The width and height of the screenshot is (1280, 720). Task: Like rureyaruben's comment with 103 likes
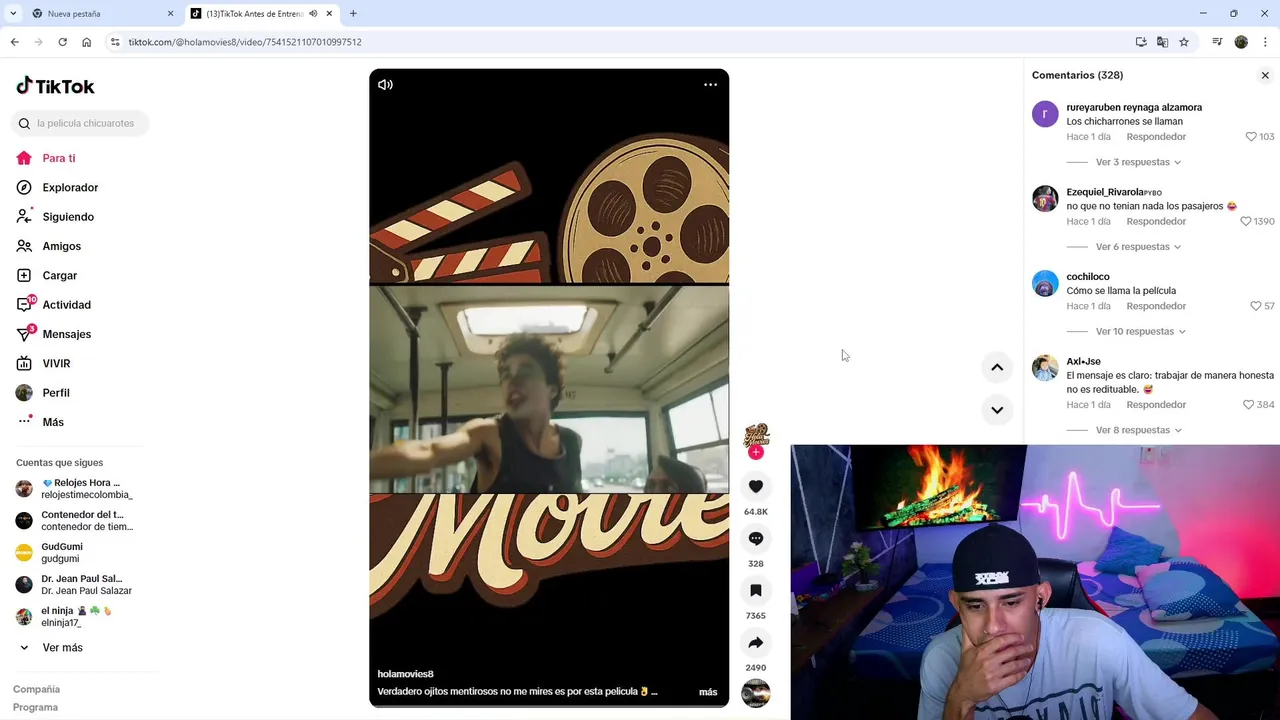coord(1251,137)
